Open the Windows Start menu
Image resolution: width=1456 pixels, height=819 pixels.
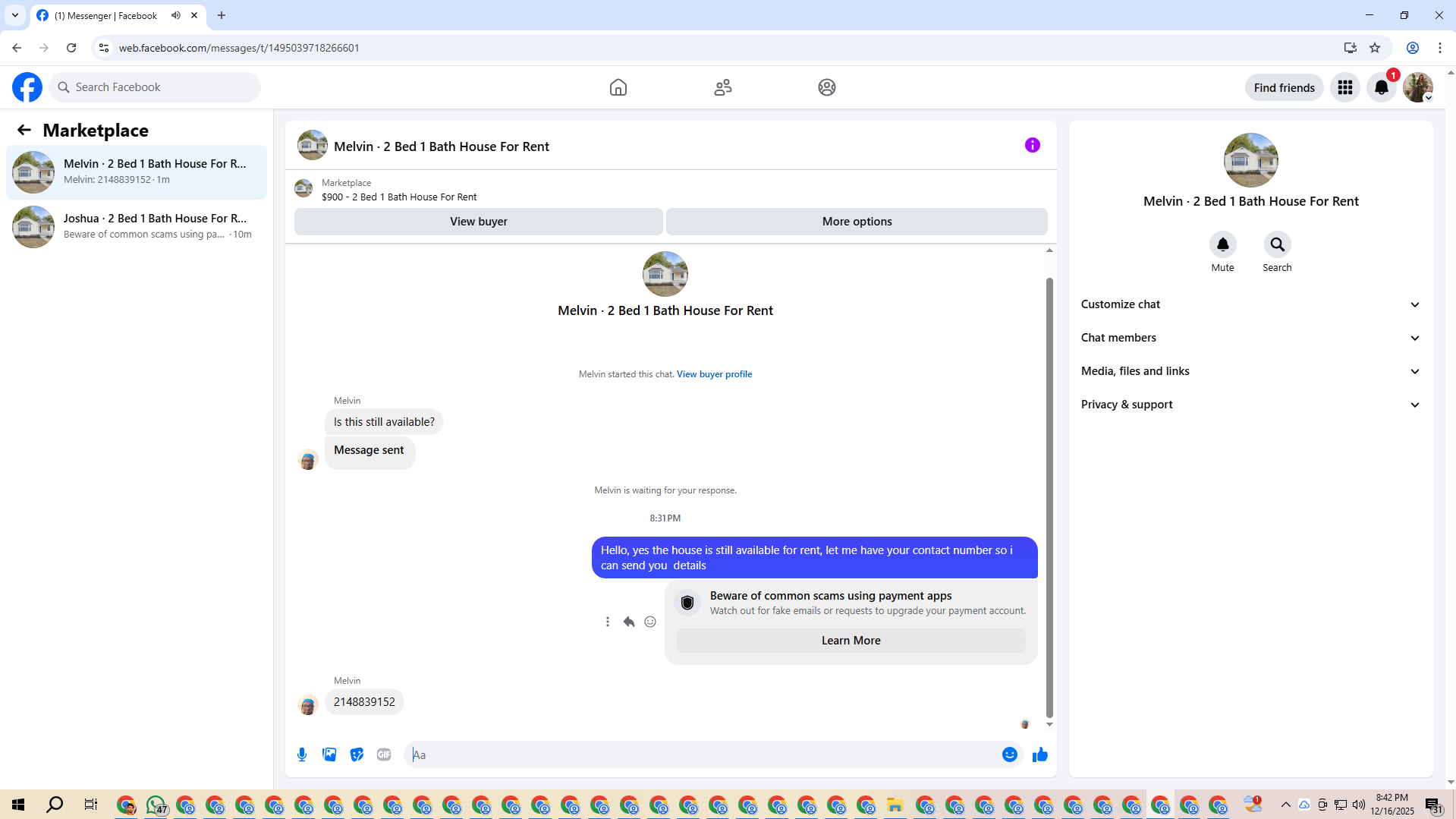(18, 805)
